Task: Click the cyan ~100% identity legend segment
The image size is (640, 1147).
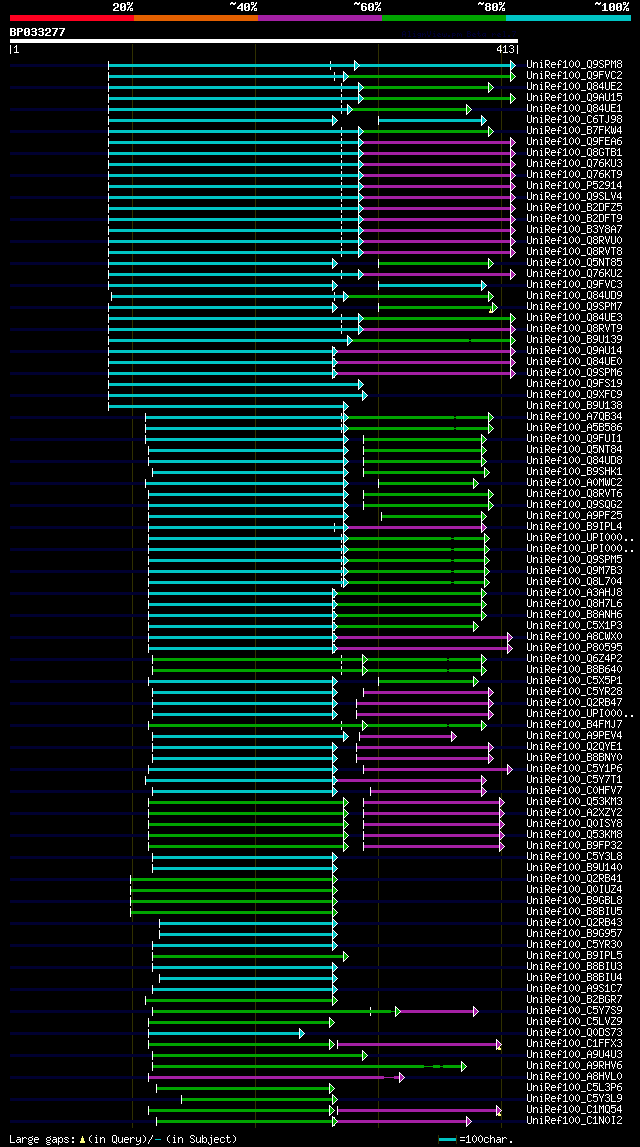Action: 568,18
